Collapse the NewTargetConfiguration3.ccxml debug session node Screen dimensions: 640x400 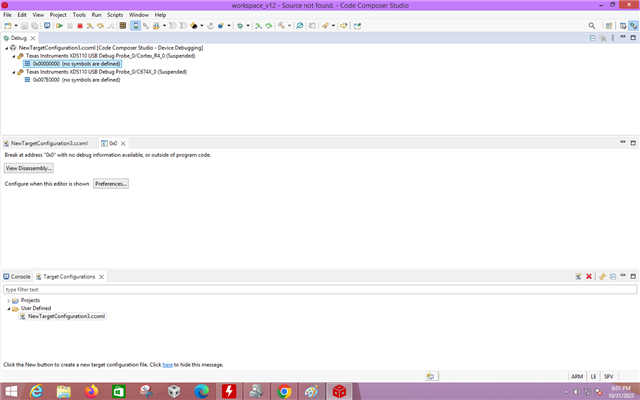(7, 48)
